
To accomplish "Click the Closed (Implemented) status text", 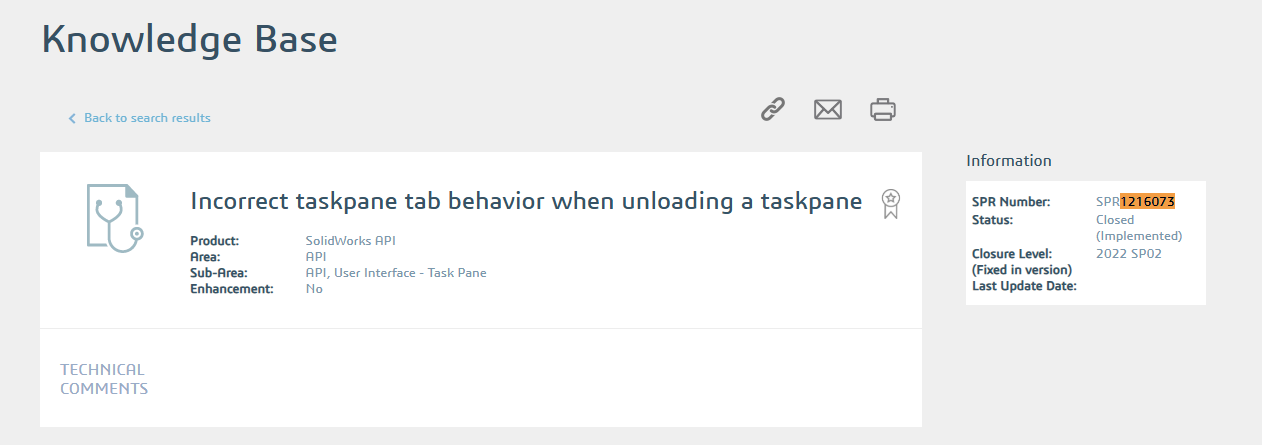I will (1139, 228).
